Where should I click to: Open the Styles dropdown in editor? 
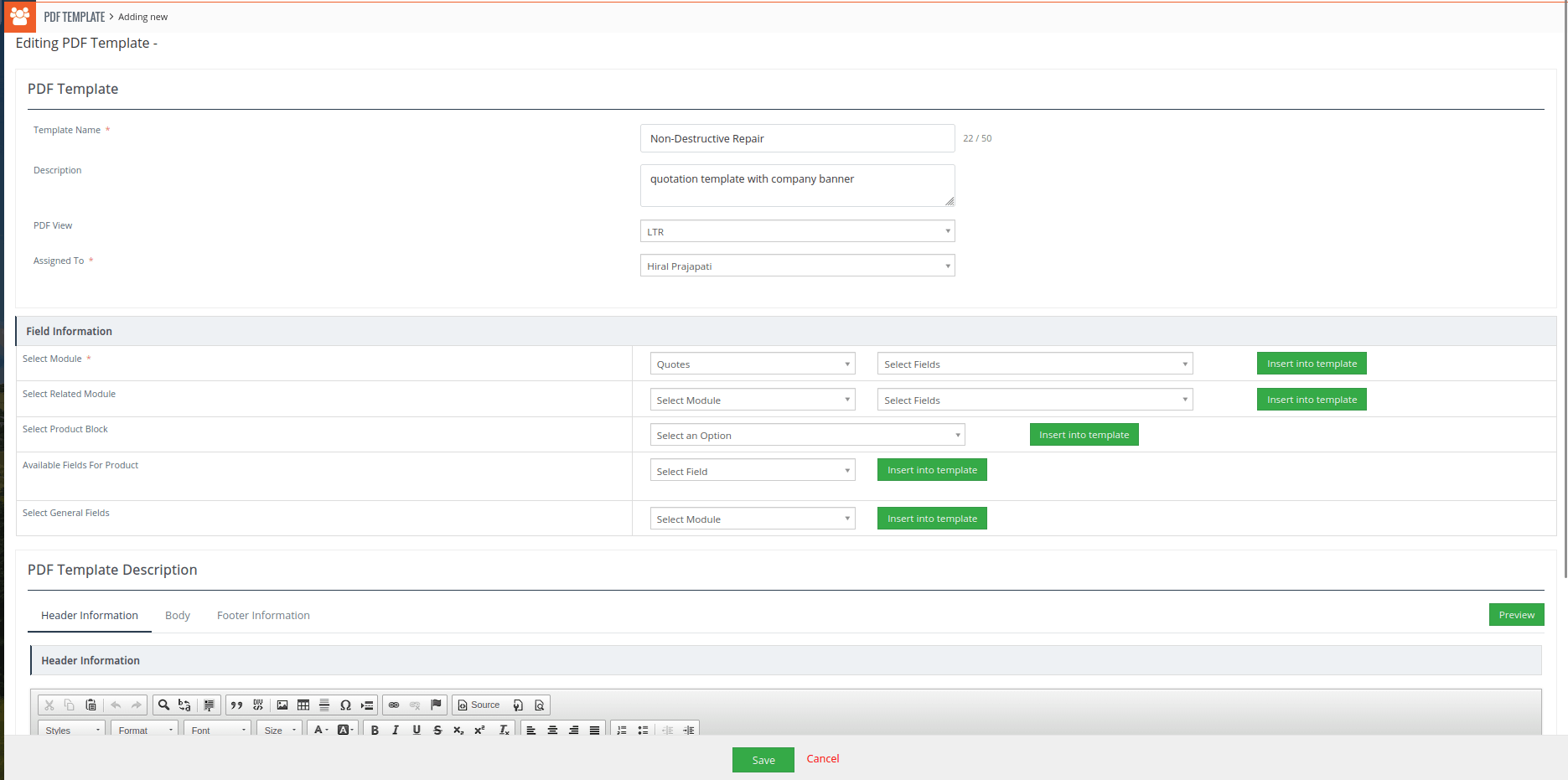(x=72, y=730)
